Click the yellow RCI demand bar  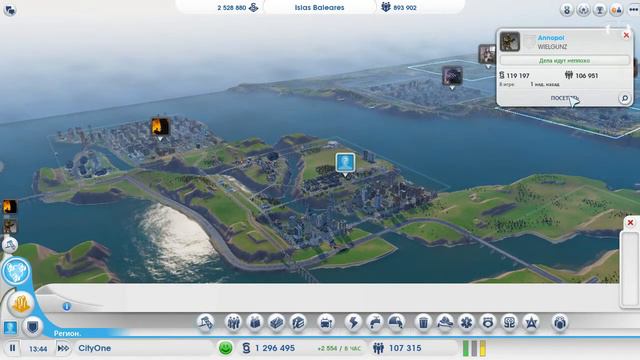click(x=483, y=348)
